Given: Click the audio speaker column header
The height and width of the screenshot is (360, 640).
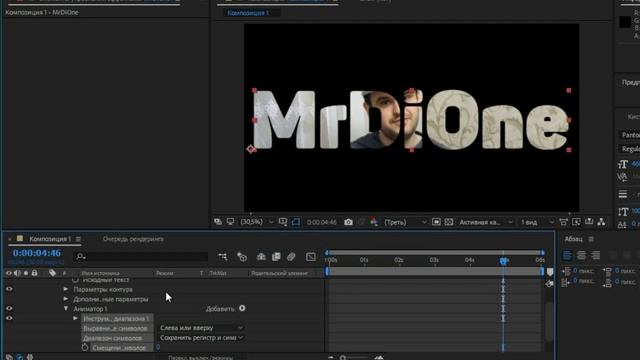Looking at the screenshot, I should click(x=18, y=273).
